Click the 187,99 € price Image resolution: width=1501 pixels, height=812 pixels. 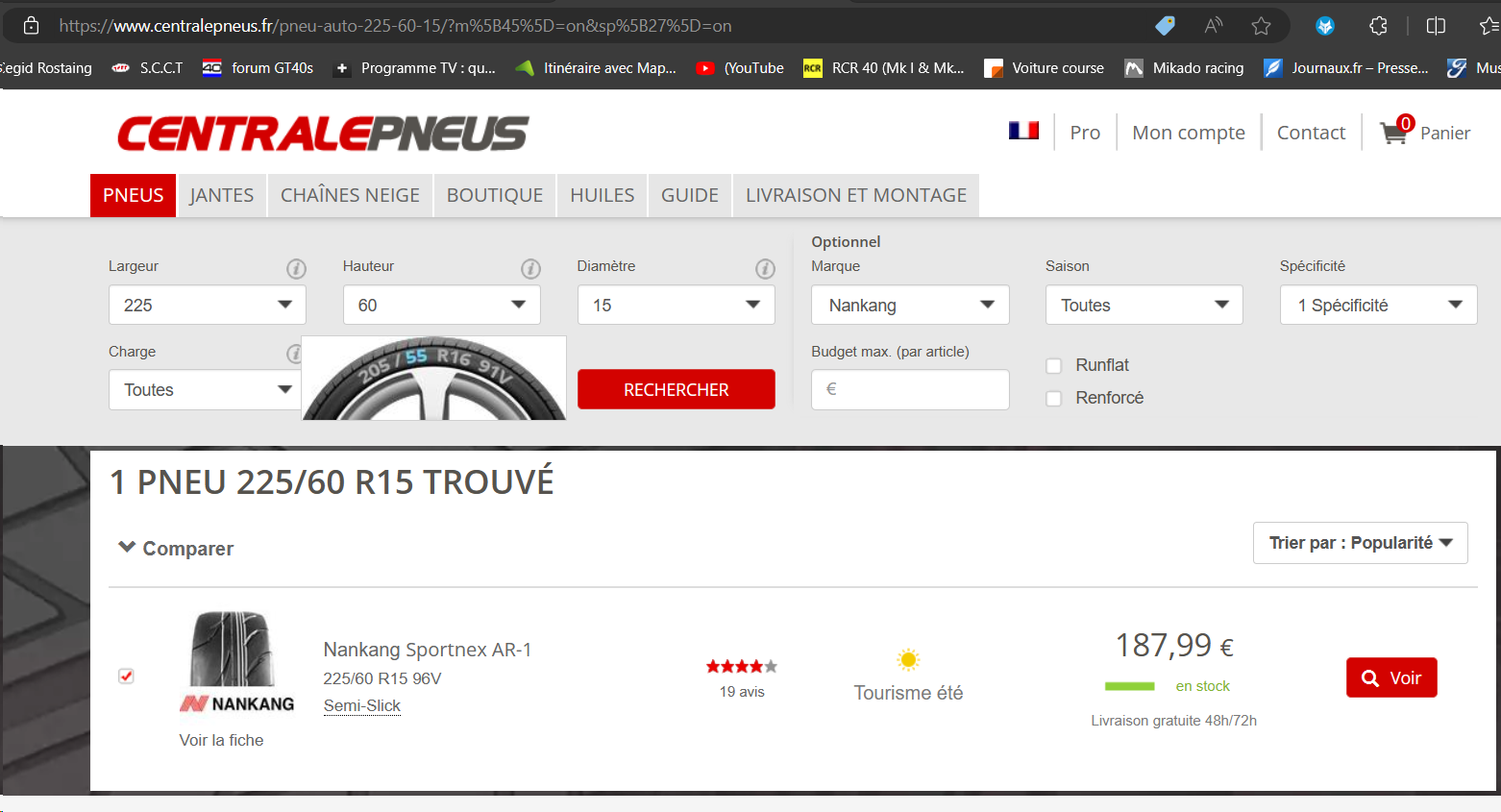point(1174,646)
